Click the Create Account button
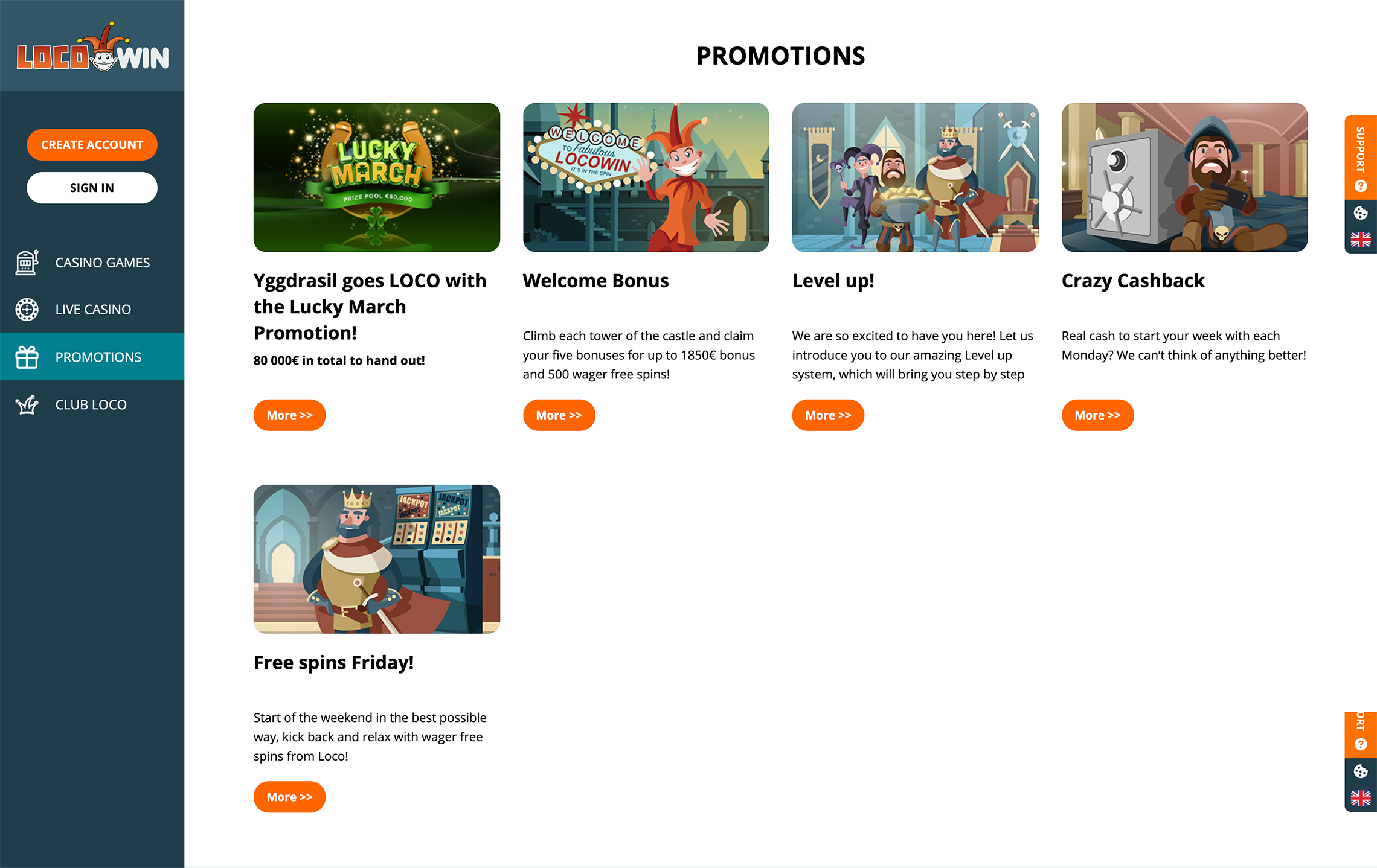Image resolution: width=1377 pixels, height=868 pixels. tap(92, 145)
